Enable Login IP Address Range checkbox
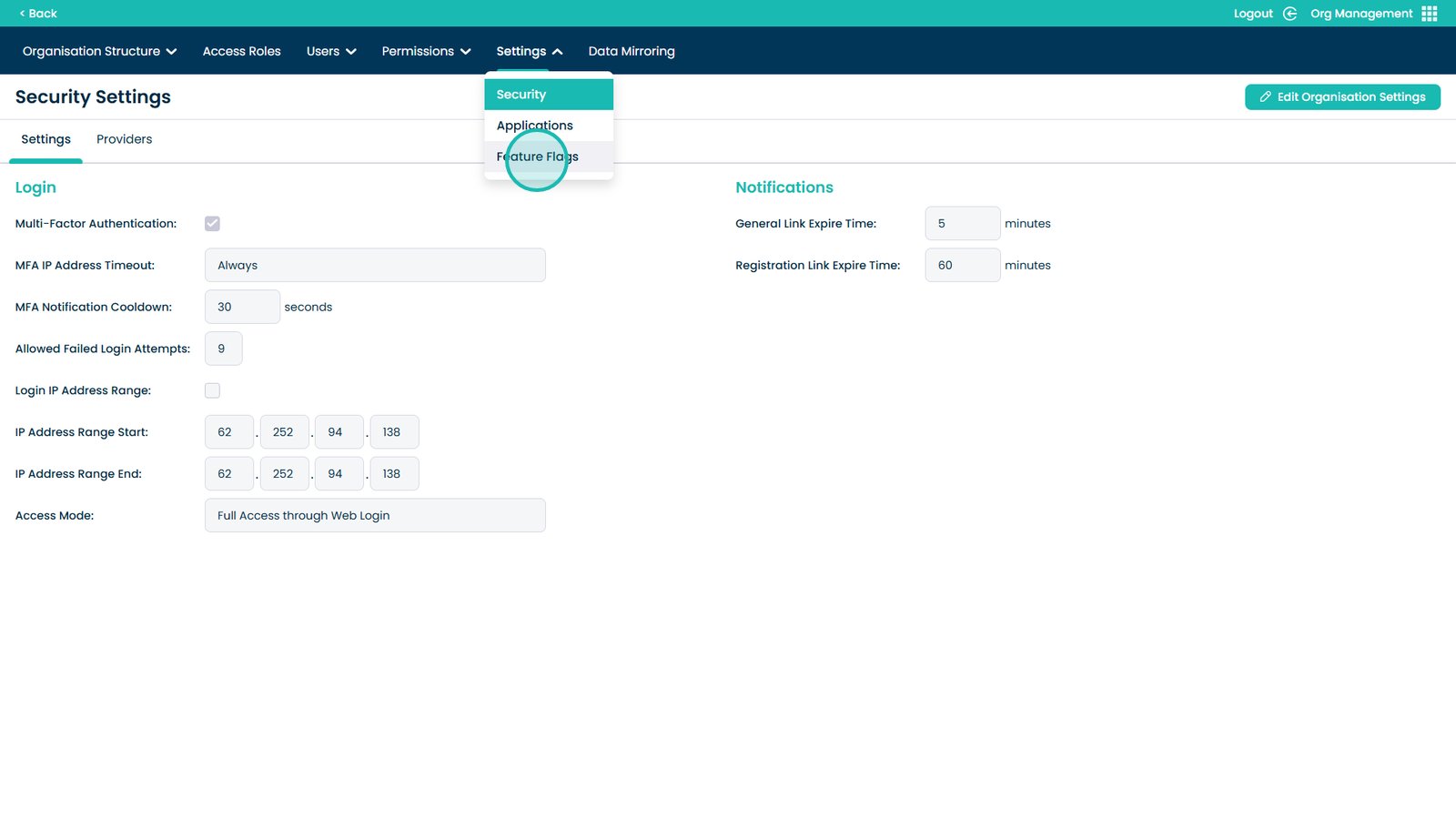Image resolution: width=1456 pixels, height=819 pixels. (x=212, y=390)
